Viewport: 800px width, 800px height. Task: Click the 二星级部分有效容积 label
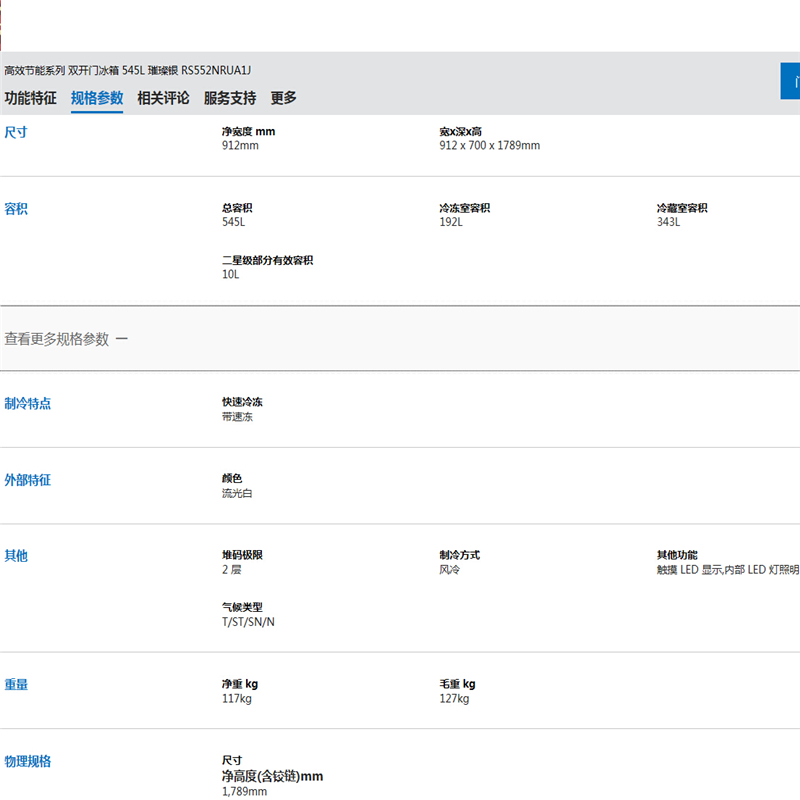[268, 260]
